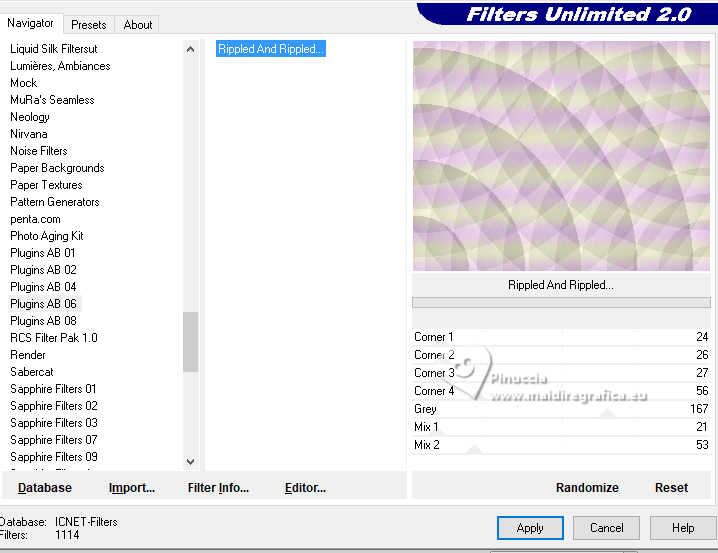
Task: Select the Sabercat category
Action: coord(32,372)
